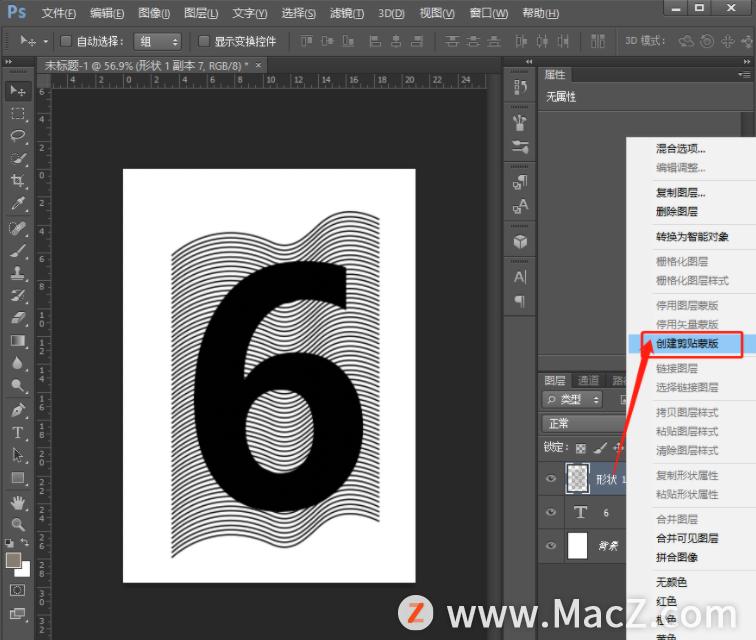Choose 创建剪贴蒙版 from context menu
The height and width of the screenshot is (640, 756).
coord(685,345)
